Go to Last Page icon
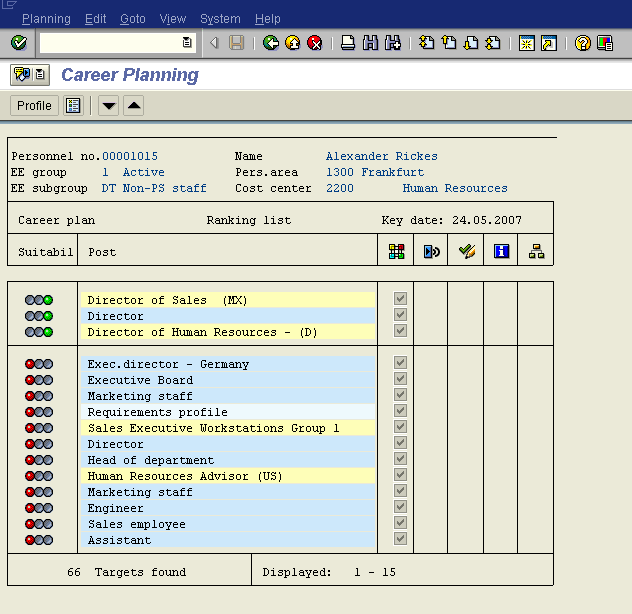The width and height of the screenshot is (632, 614). pos(493,42)
